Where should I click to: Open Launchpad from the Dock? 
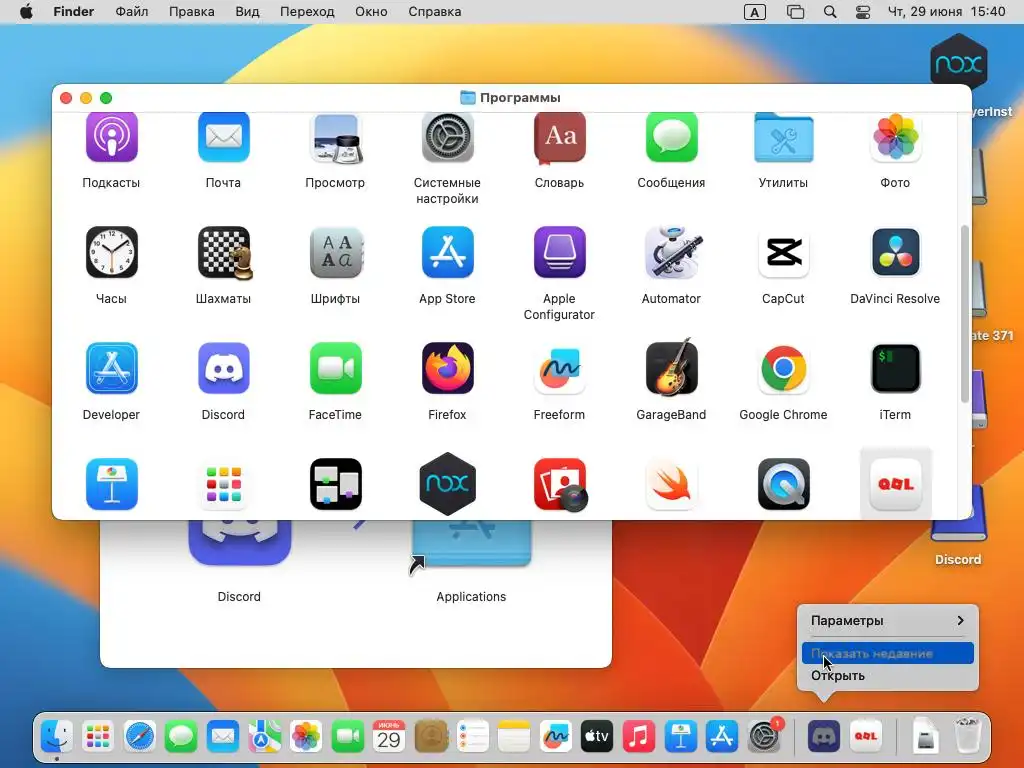point(98,737)
